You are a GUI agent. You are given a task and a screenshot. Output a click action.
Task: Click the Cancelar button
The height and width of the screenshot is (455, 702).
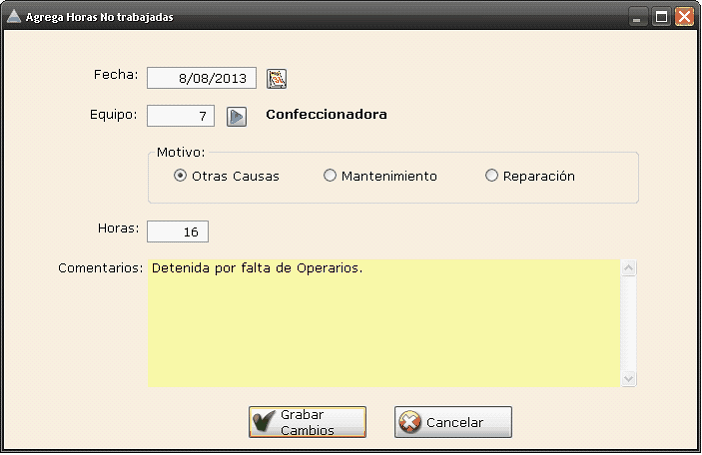pos(453,422)
